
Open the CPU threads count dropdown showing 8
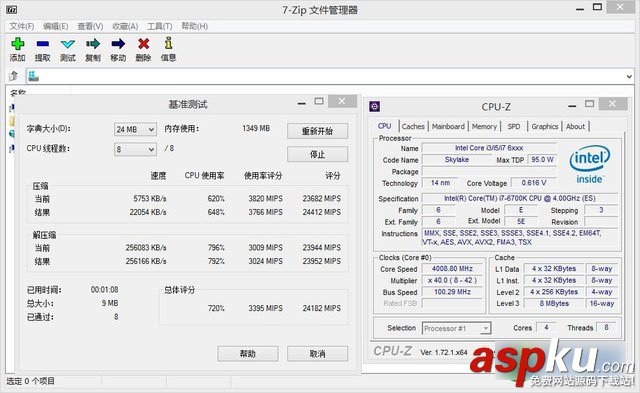point(135,149)
